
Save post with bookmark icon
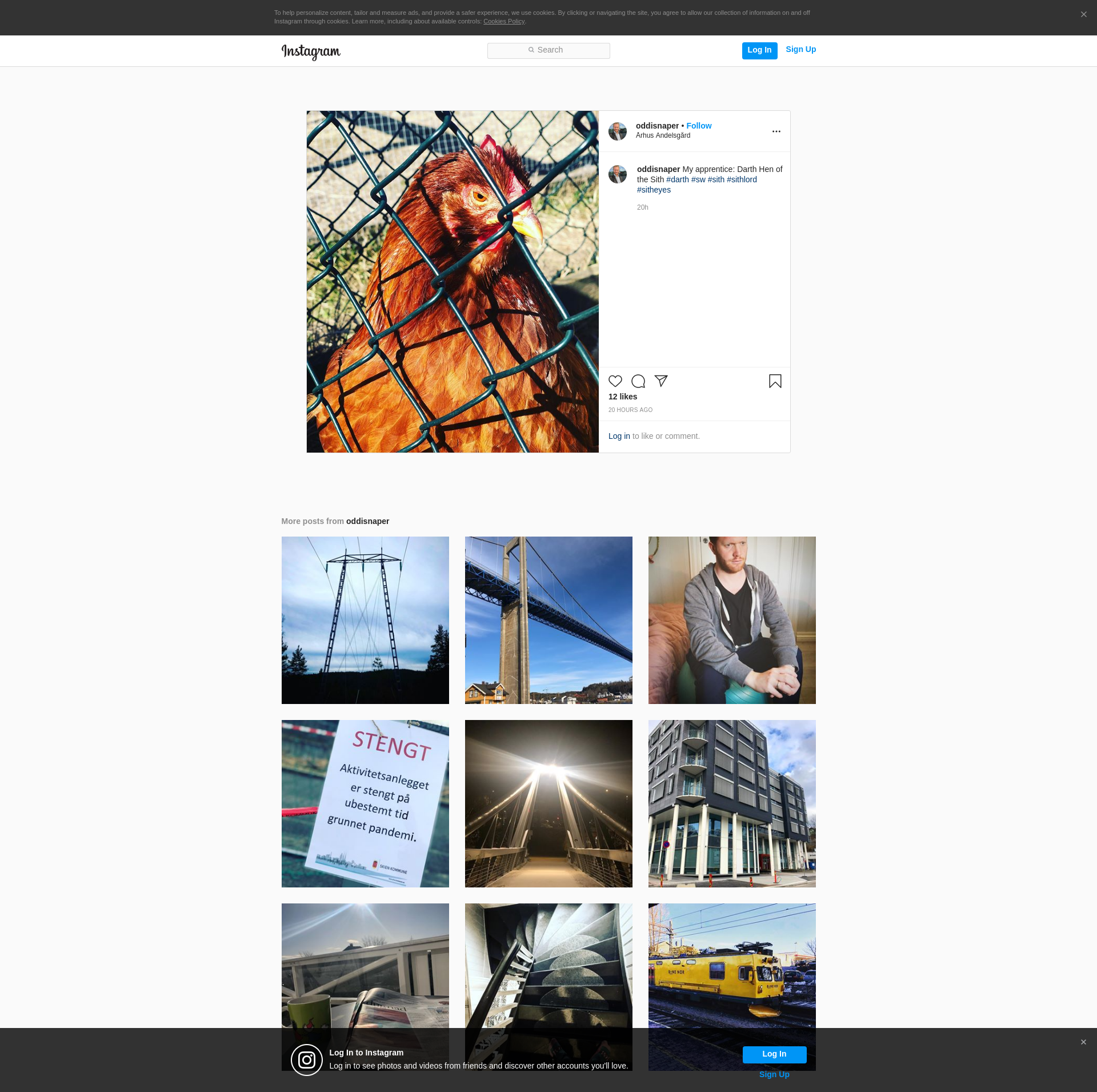[x=775, y=381]
